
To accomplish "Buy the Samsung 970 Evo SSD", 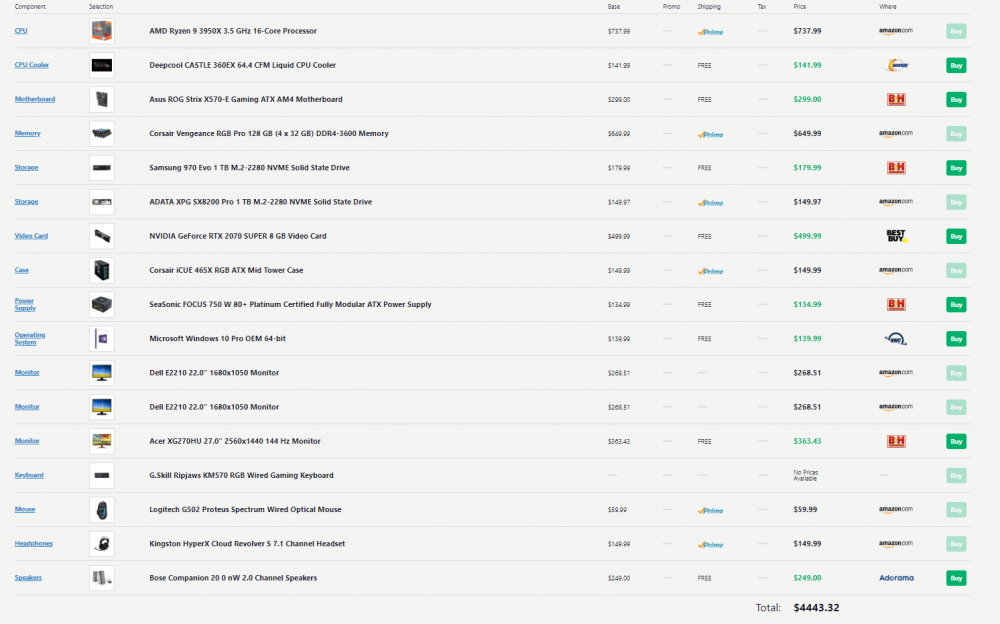I will tap(956, 168).
